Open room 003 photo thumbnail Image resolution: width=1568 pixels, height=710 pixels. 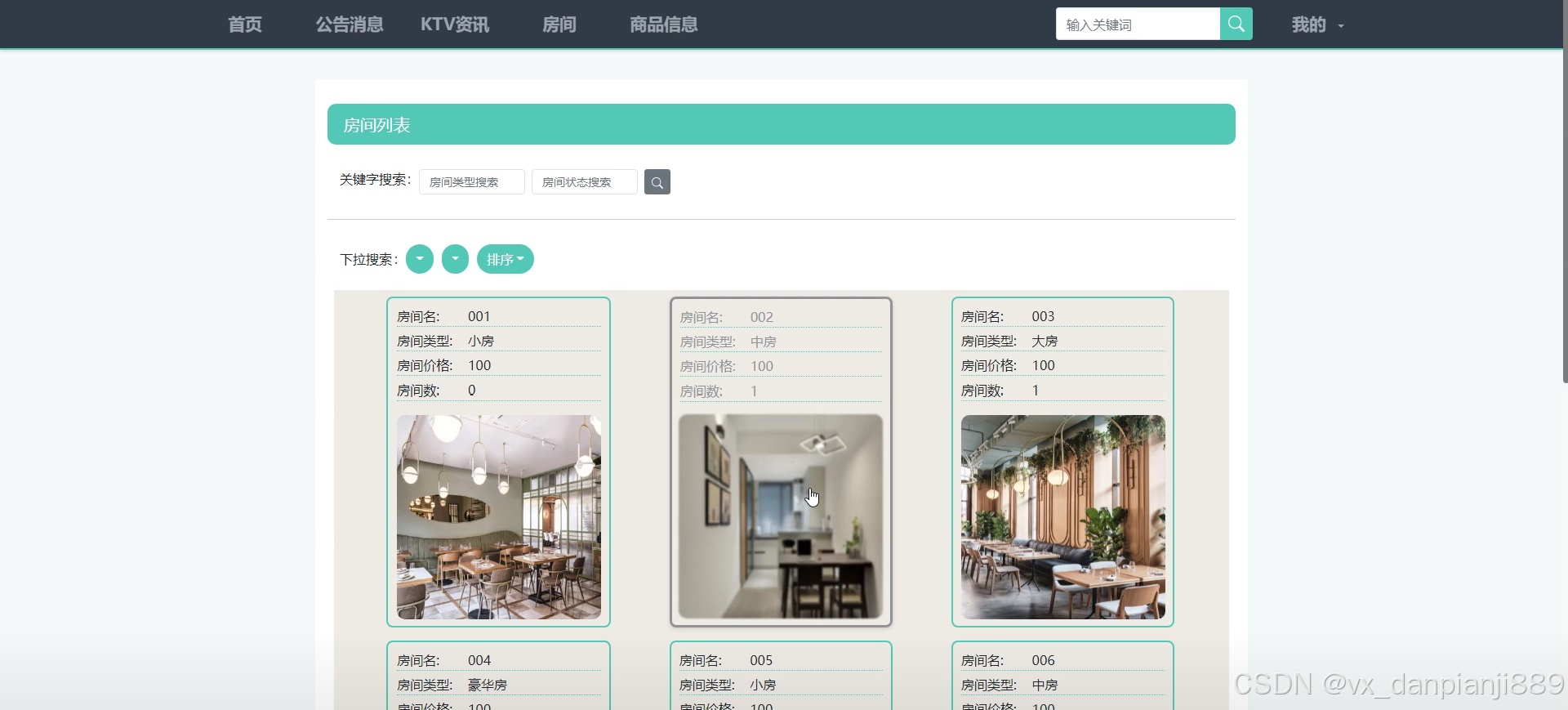pos(1063,517)
